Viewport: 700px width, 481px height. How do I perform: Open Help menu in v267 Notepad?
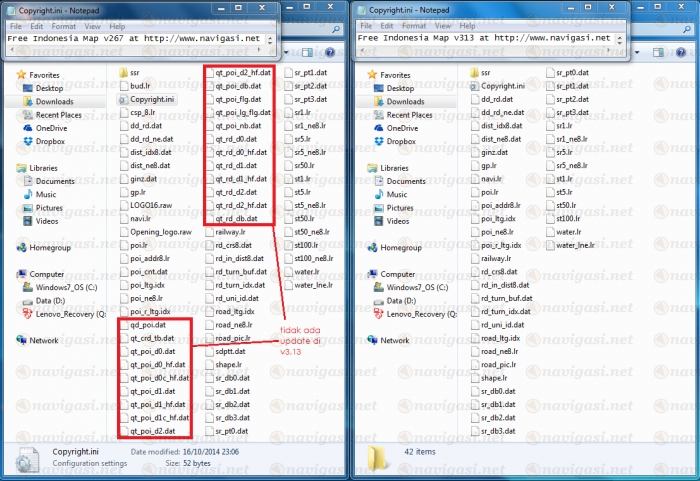pyautogui.click(x=118, y=25)
